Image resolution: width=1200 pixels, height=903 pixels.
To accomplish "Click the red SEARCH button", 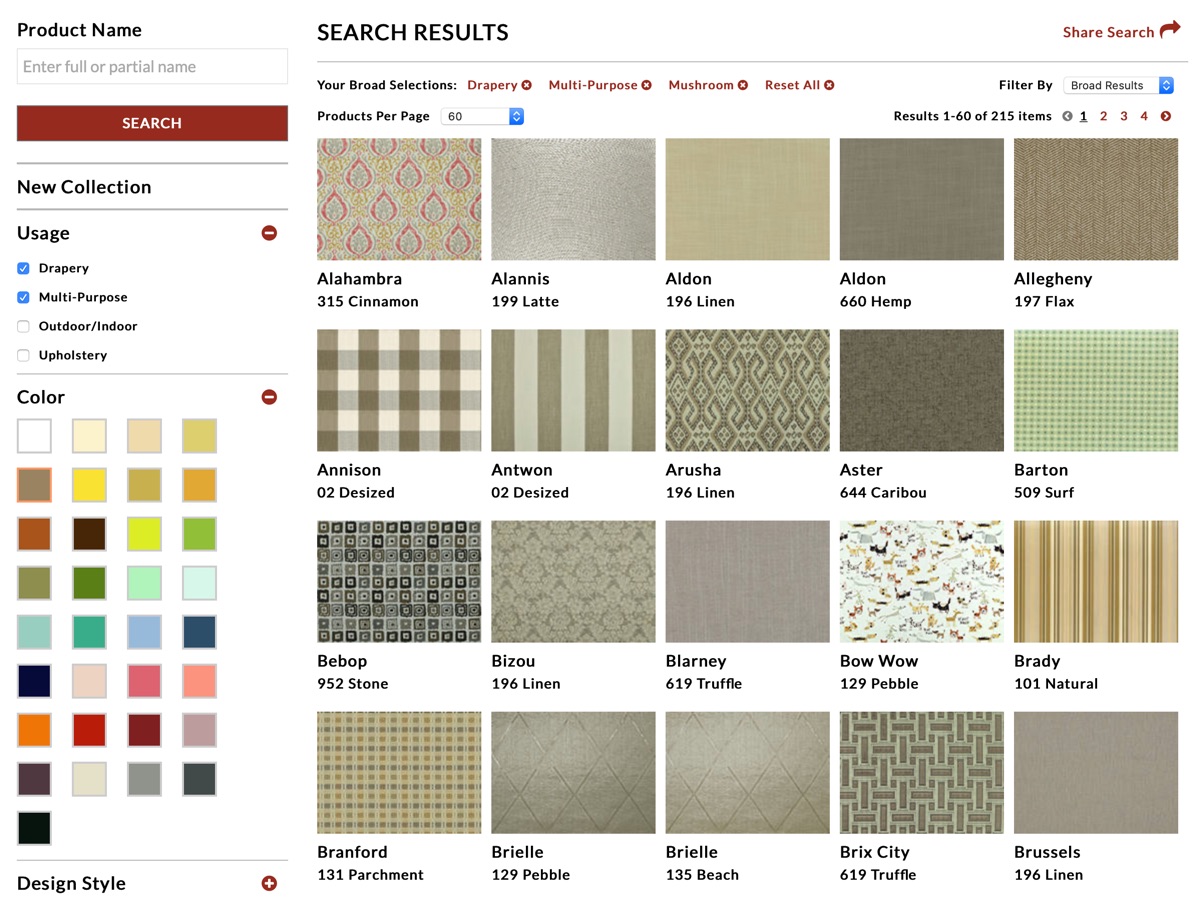I will 152,123.
